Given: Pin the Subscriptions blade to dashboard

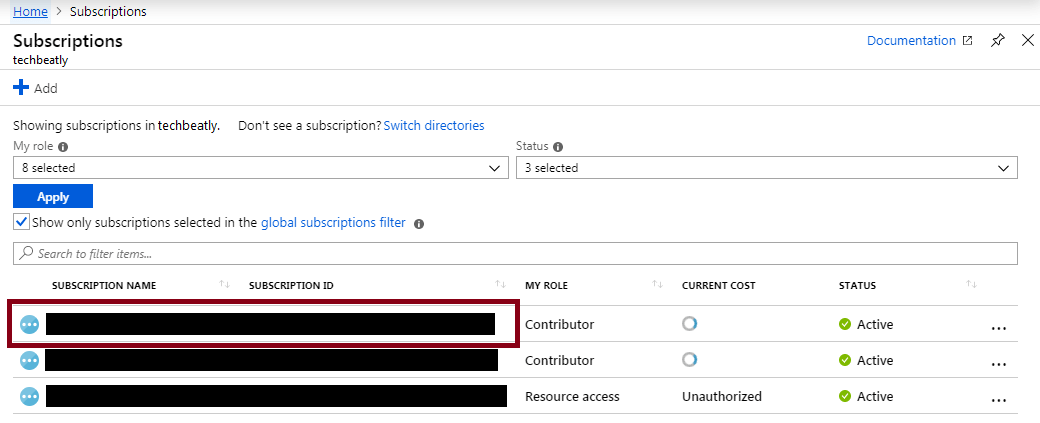Looking at the screenshot, I should click(x=997, y=41).
